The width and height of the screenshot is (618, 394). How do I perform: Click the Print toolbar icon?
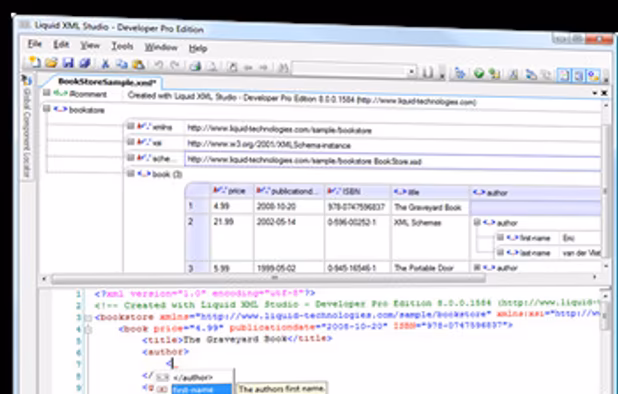[195, 66]
